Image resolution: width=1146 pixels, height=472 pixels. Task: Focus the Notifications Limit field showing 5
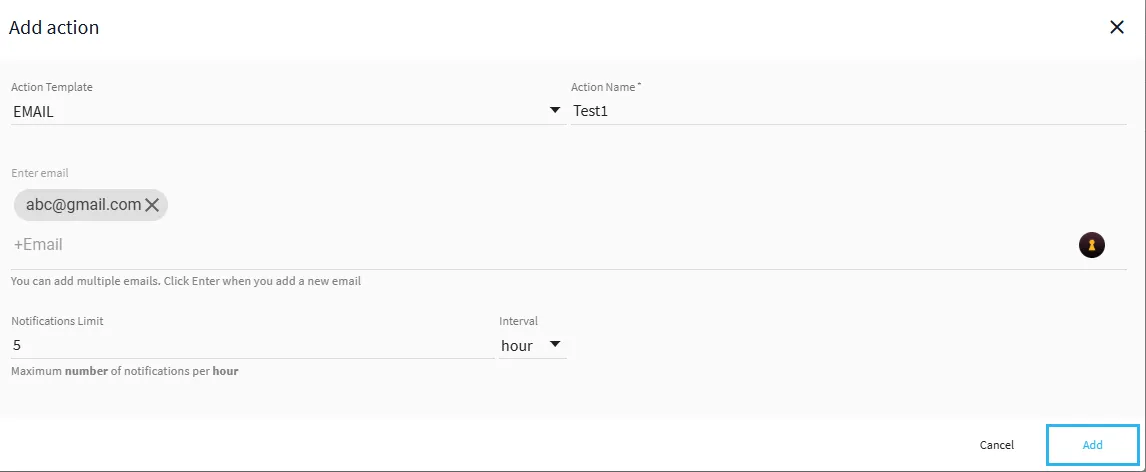point(253,345)
